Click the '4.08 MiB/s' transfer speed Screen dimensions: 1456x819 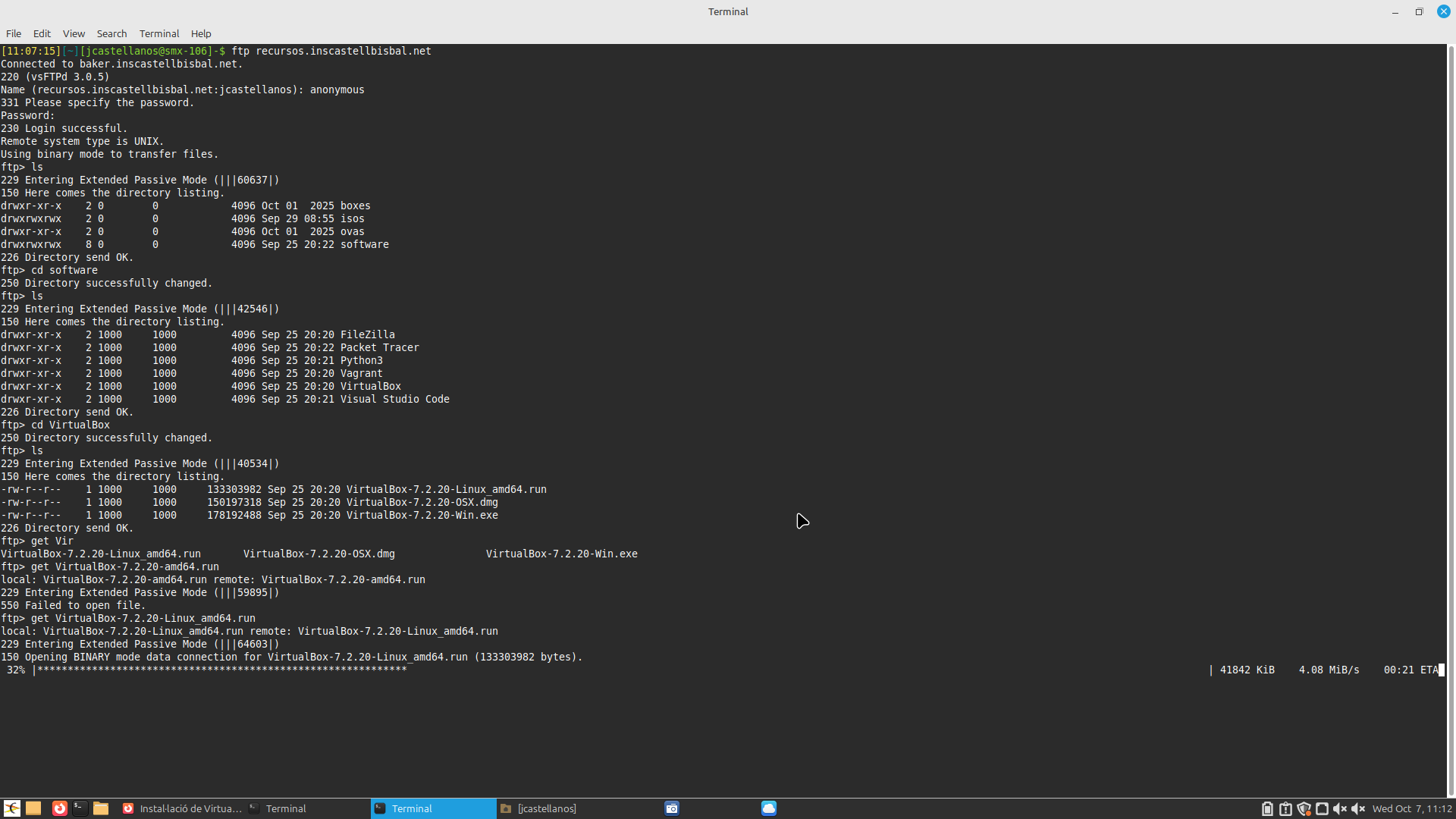1329,670
